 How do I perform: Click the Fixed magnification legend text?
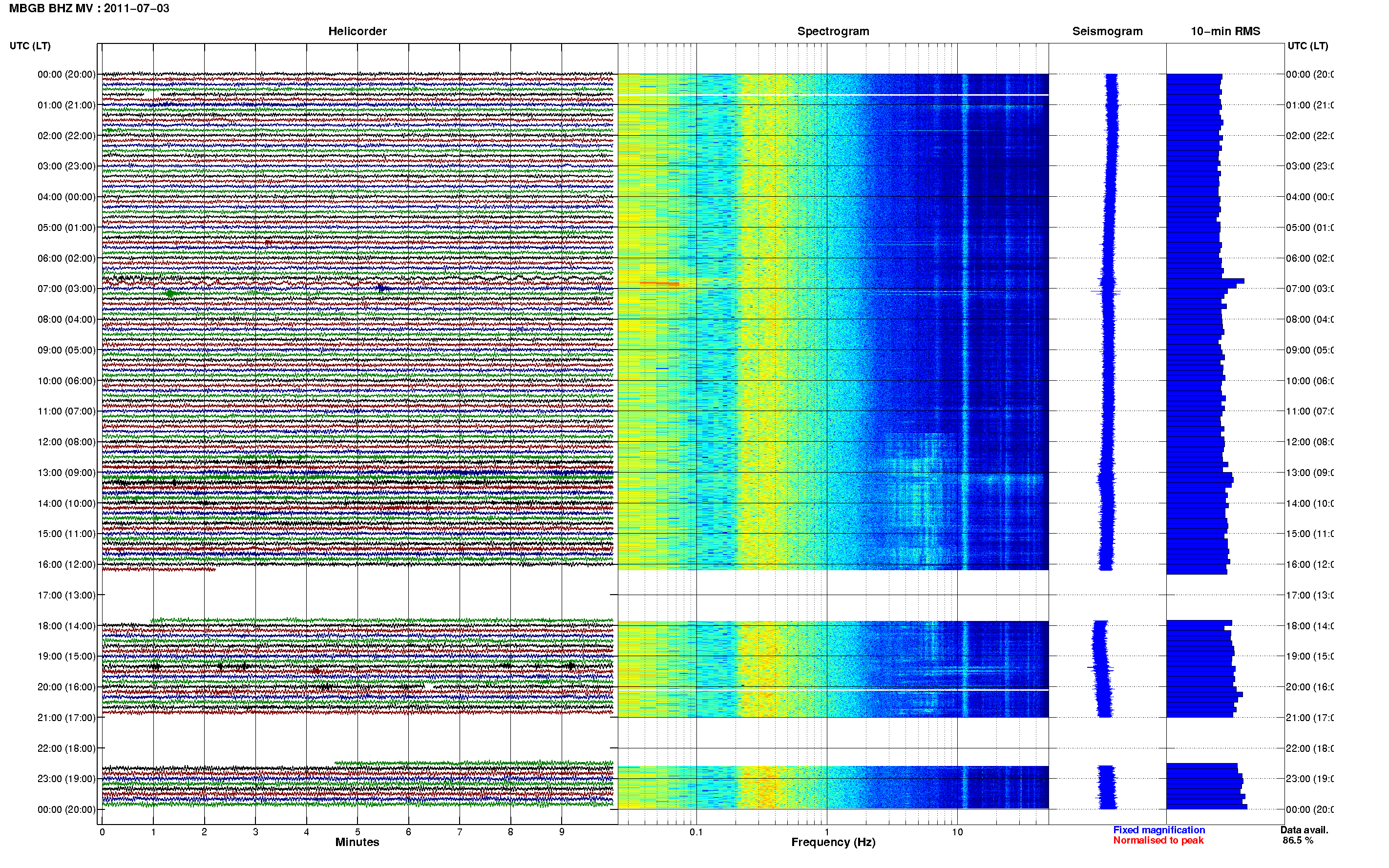pos(1159,829)
